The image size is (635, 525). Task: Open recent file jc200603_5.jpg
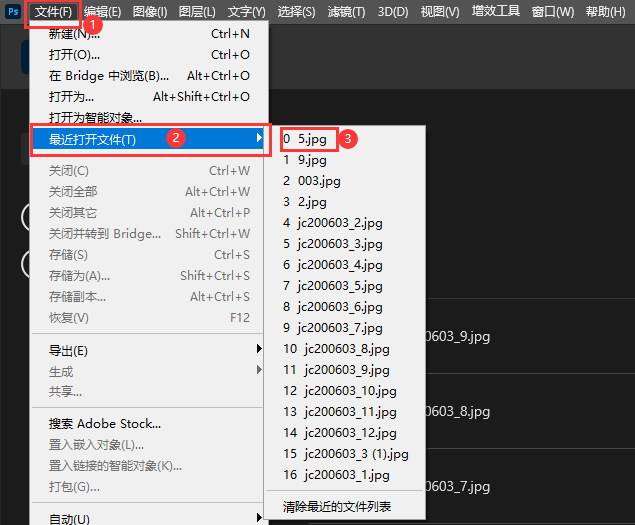(x=345, y=286)
